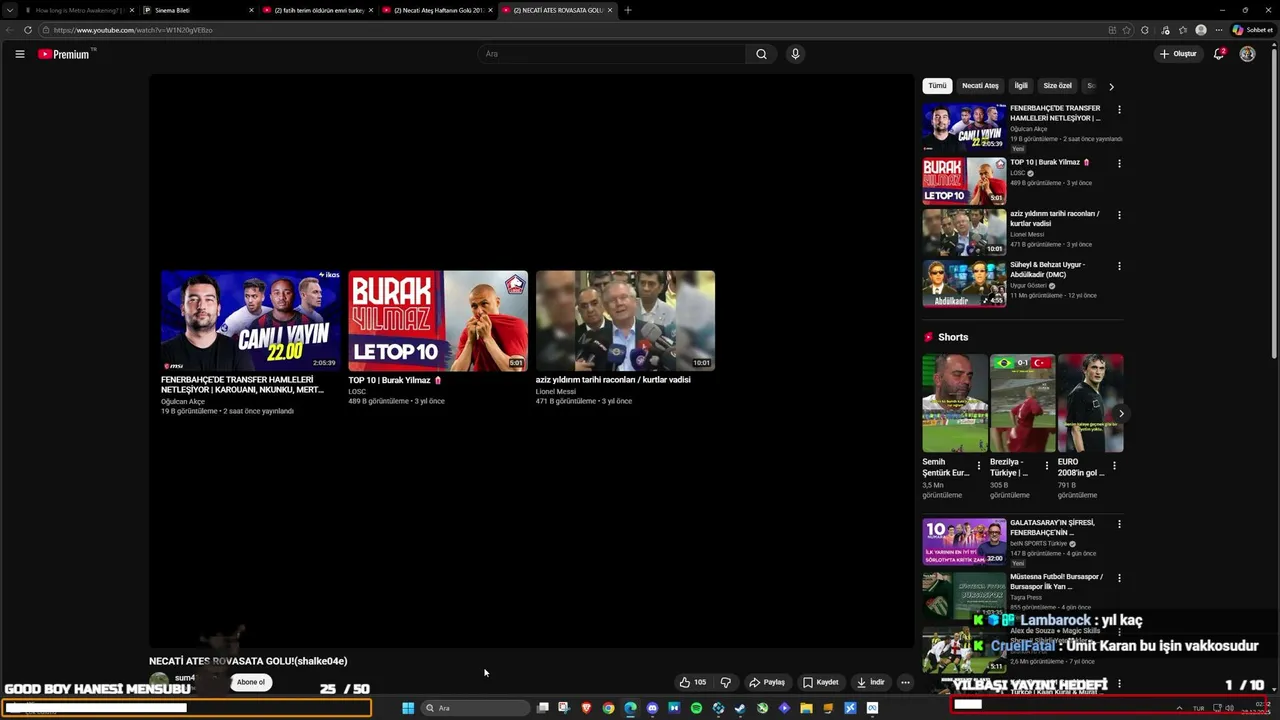Open more actions ellipsis under video

coord(905,682)
